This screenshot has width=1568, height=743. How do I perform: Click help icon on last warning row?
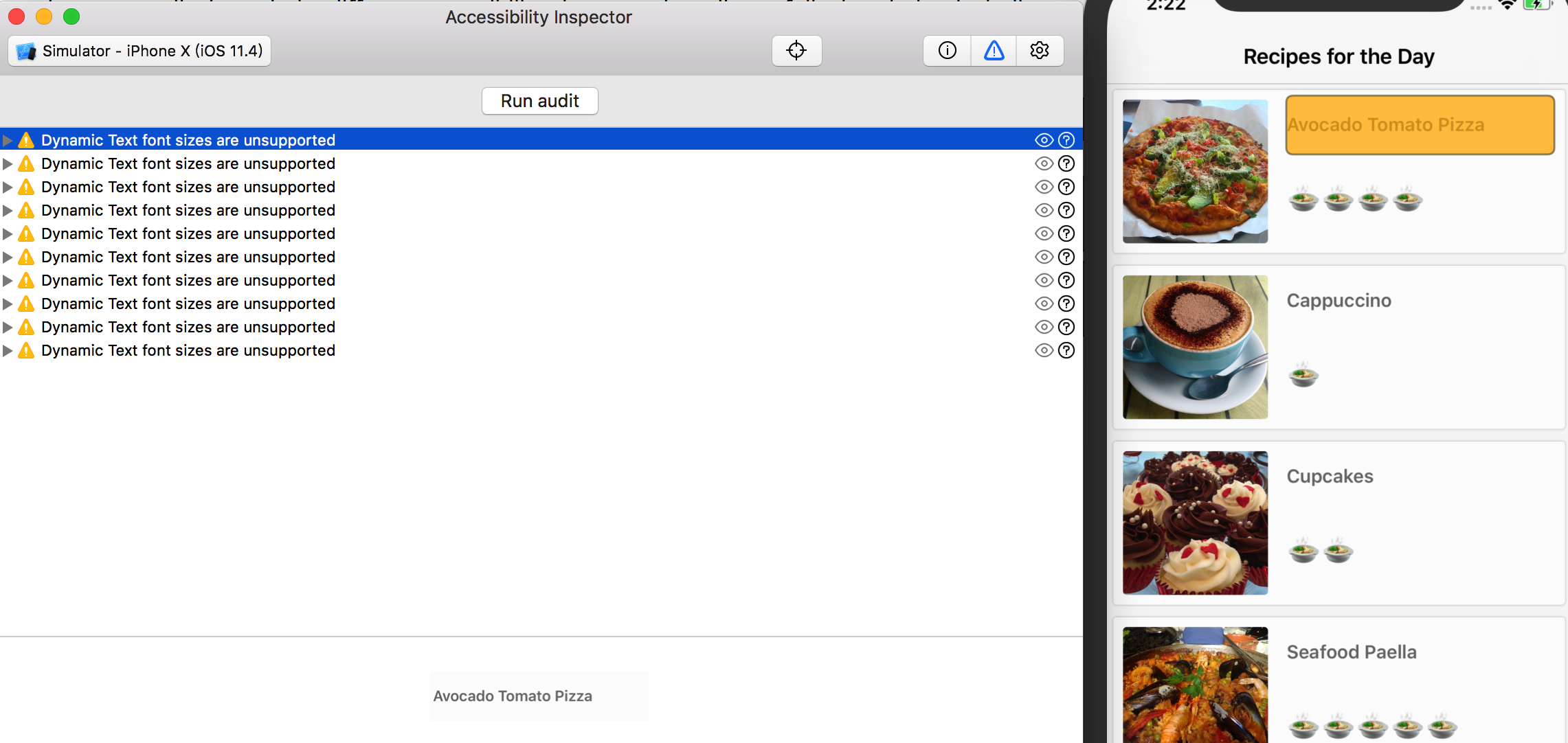point(1066,350)
